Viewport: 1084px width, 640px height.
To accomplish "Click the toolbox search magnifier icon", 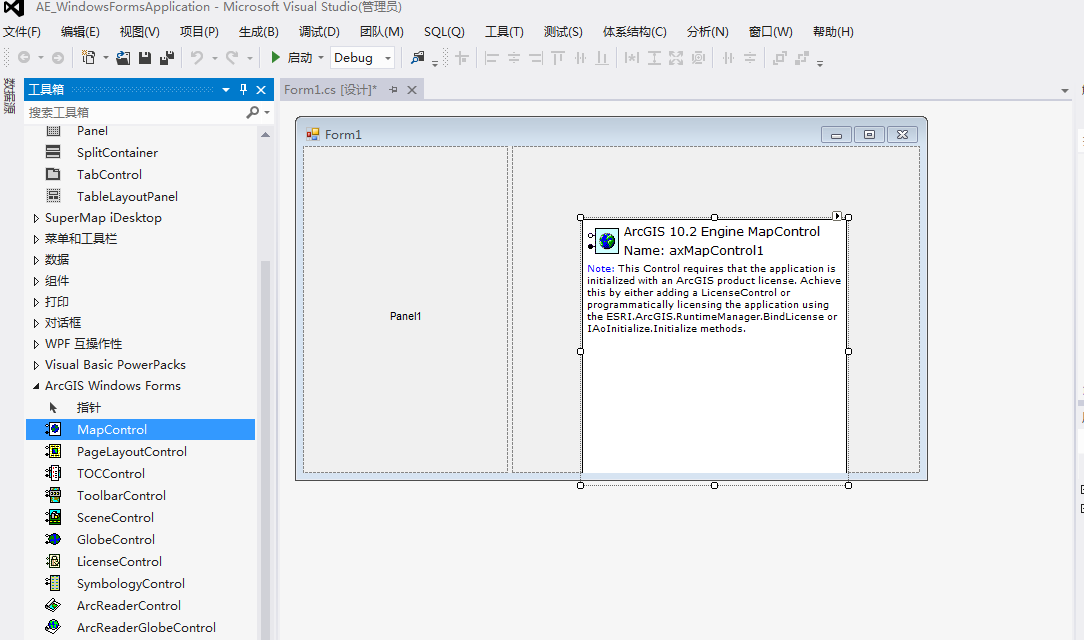I will point(253,112).
